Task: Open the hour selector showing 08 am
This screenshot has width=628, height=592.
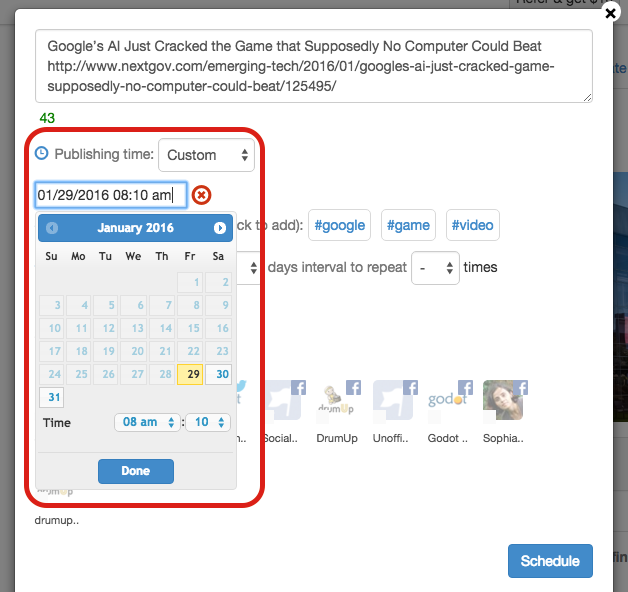Action: point(147,422)
